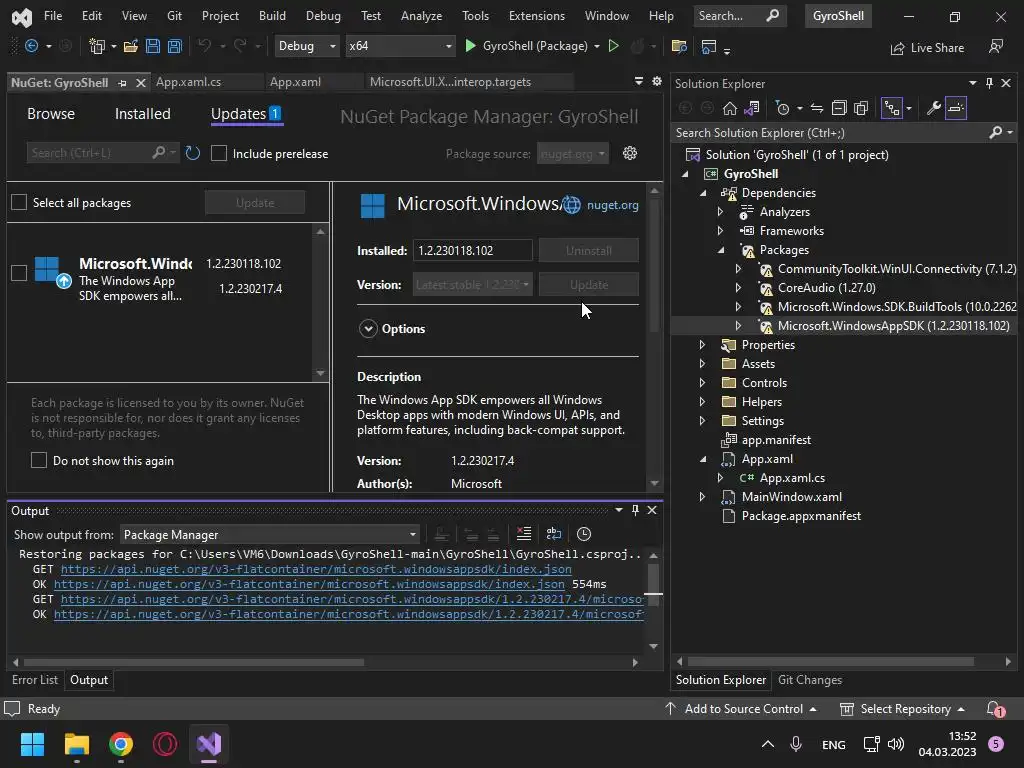Switch to the Git Changes tab
Screen dimensions: 1024x768
(810, 680)
